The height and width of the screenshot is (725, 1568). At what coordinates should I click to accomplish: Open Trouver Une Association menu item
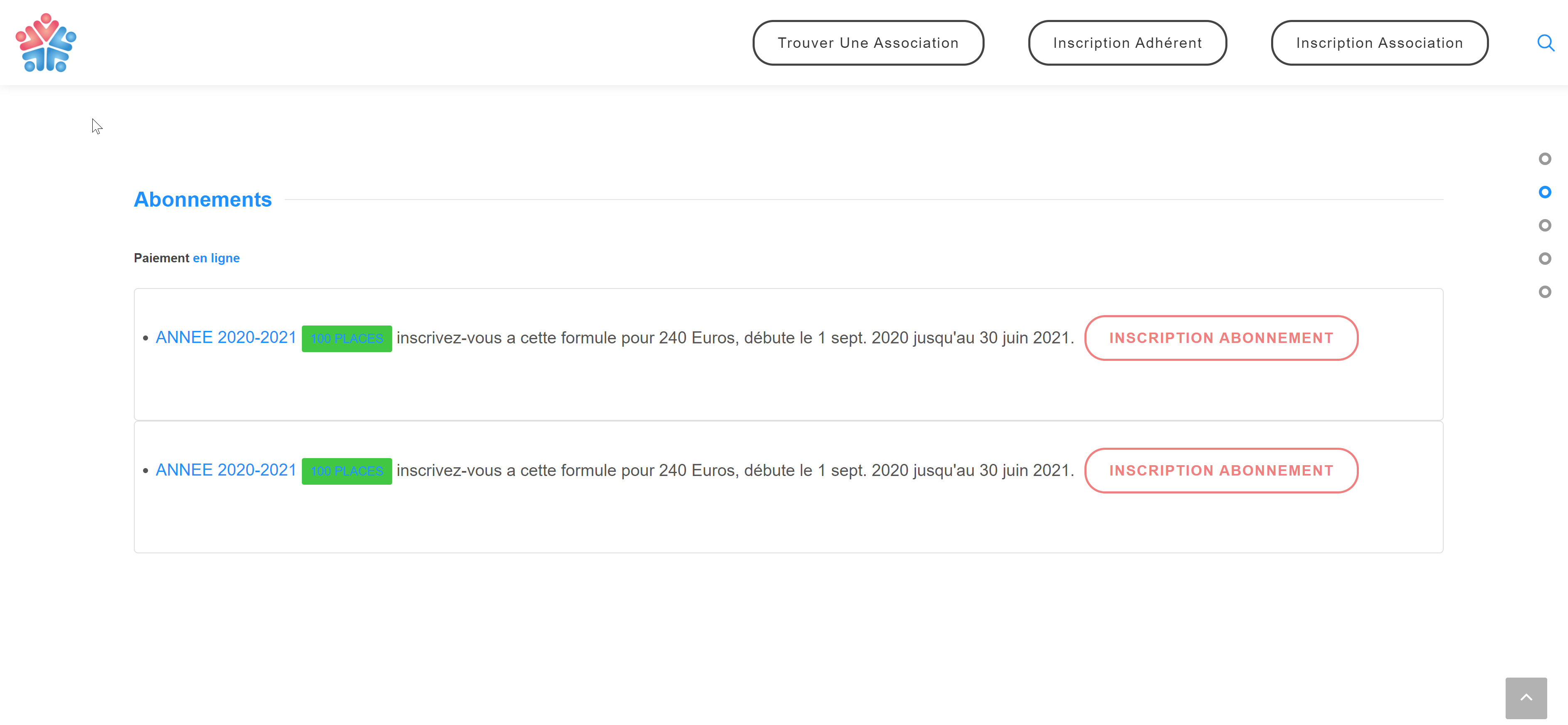tap(867, 43)
